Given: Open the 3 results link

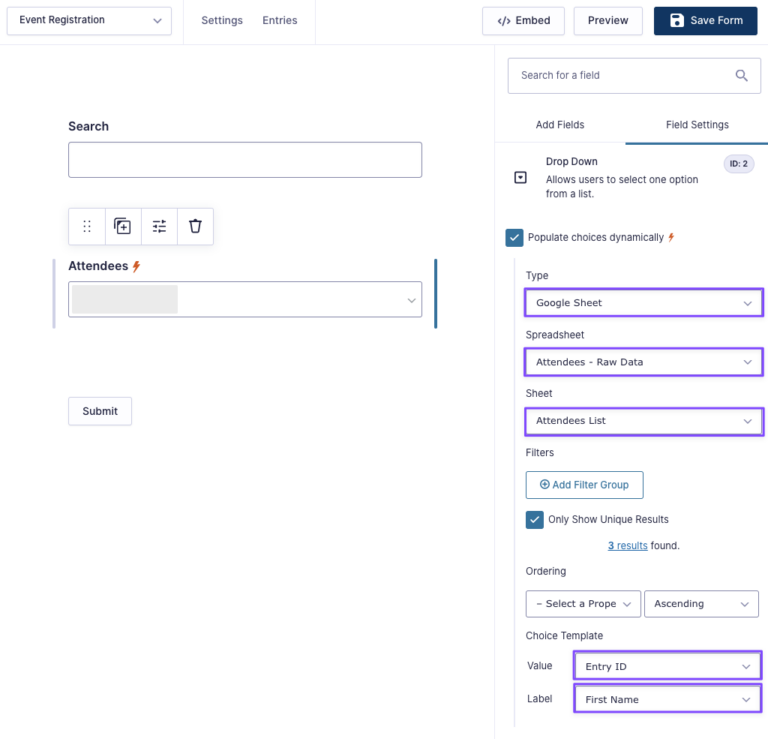Looking at the screenshot, I should coord(627,546).
